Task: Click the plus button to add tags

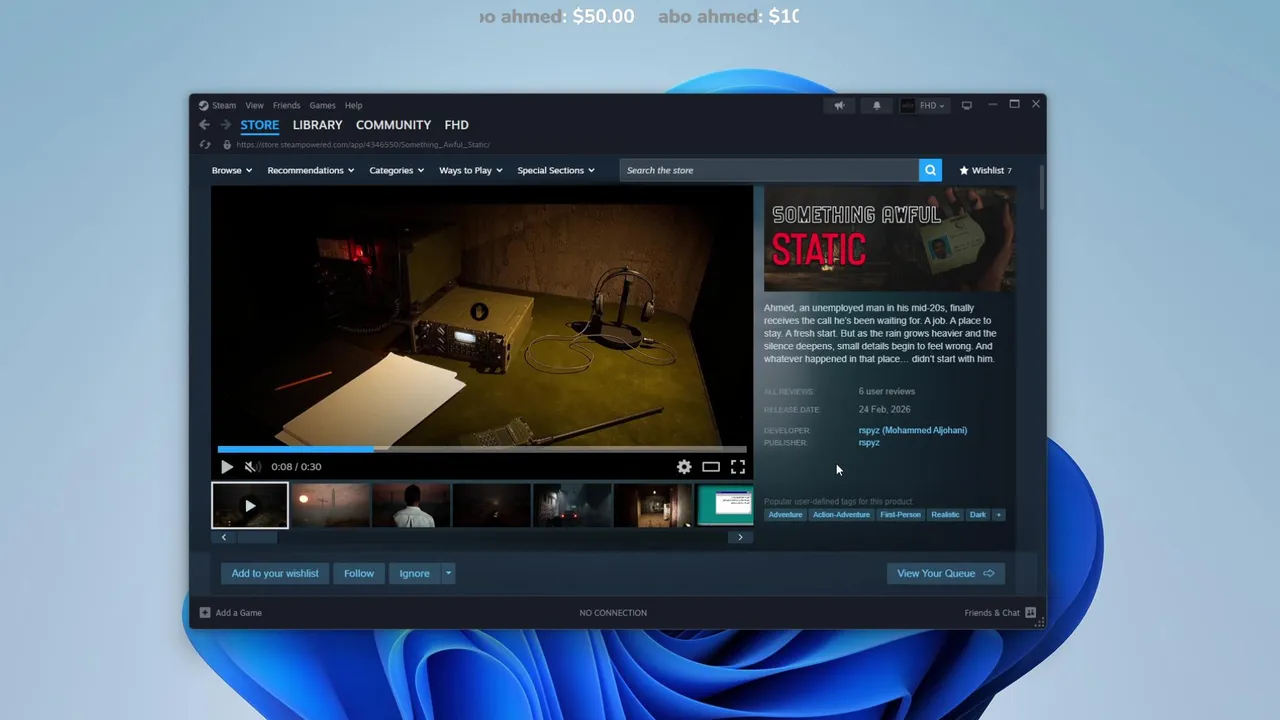Action: [x=998, y=515]
